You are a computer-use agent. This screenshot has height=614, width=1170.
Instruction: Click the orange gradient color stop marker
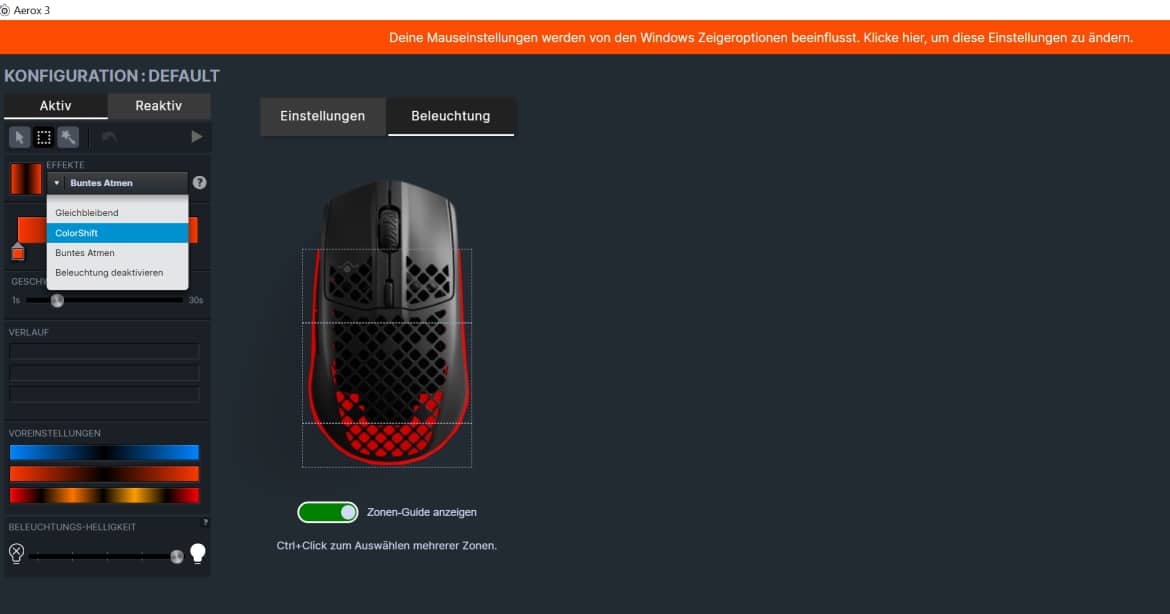coord(18,252)
